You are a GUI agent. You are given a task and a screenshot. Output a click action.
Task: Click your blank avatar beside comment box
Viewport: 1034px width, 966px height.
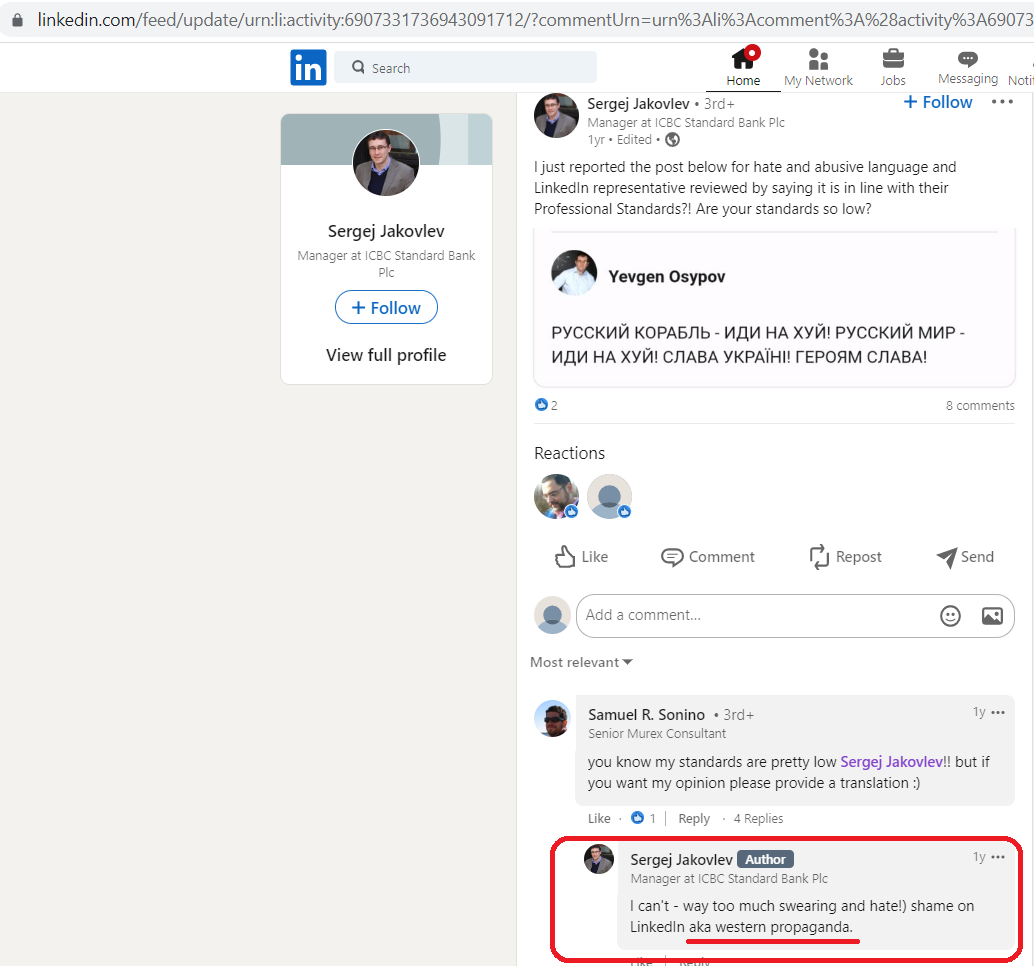click(x=552, y=615)
